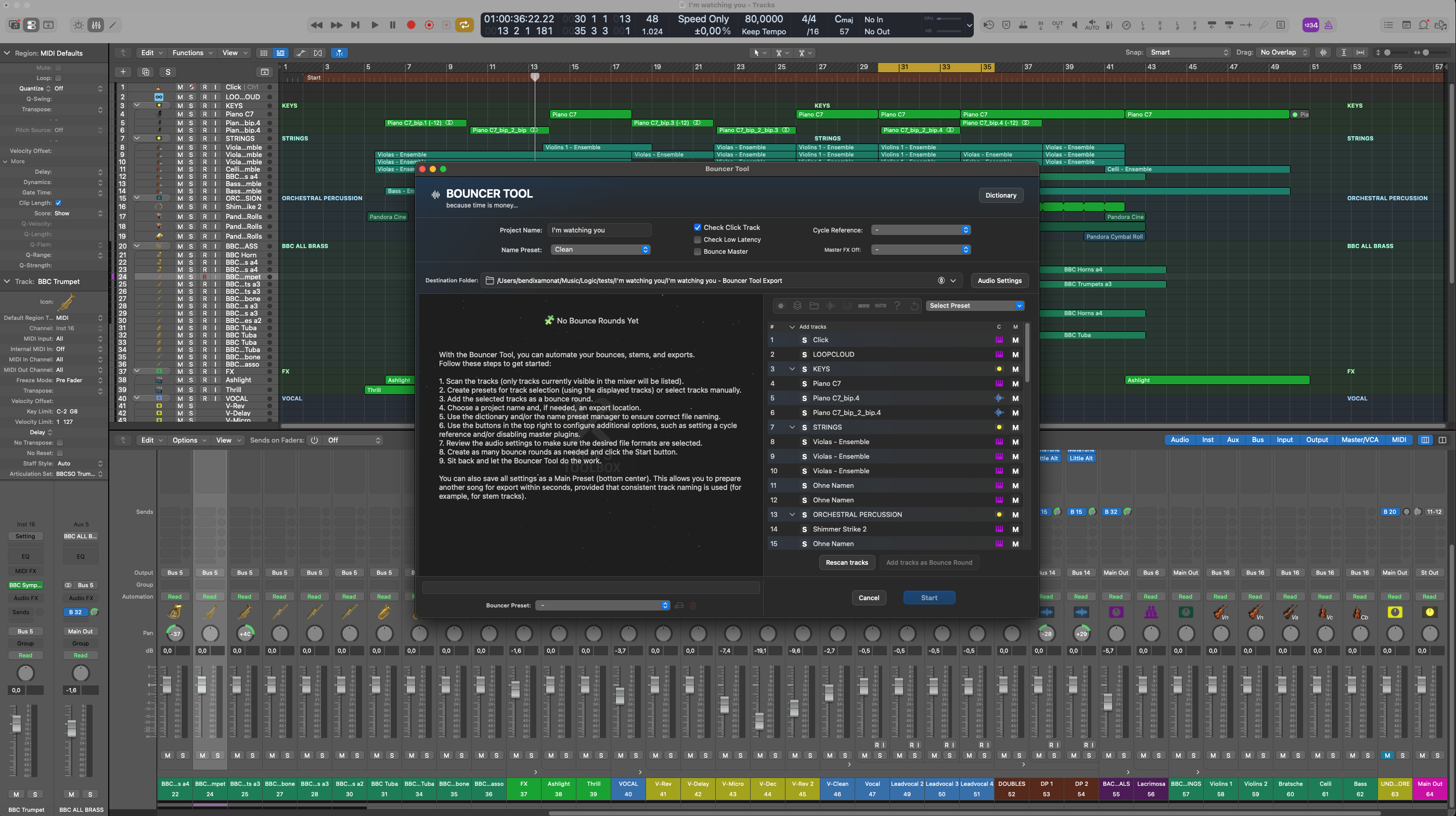Select the Aux tab in Mixer filter

pos(1233,439)
